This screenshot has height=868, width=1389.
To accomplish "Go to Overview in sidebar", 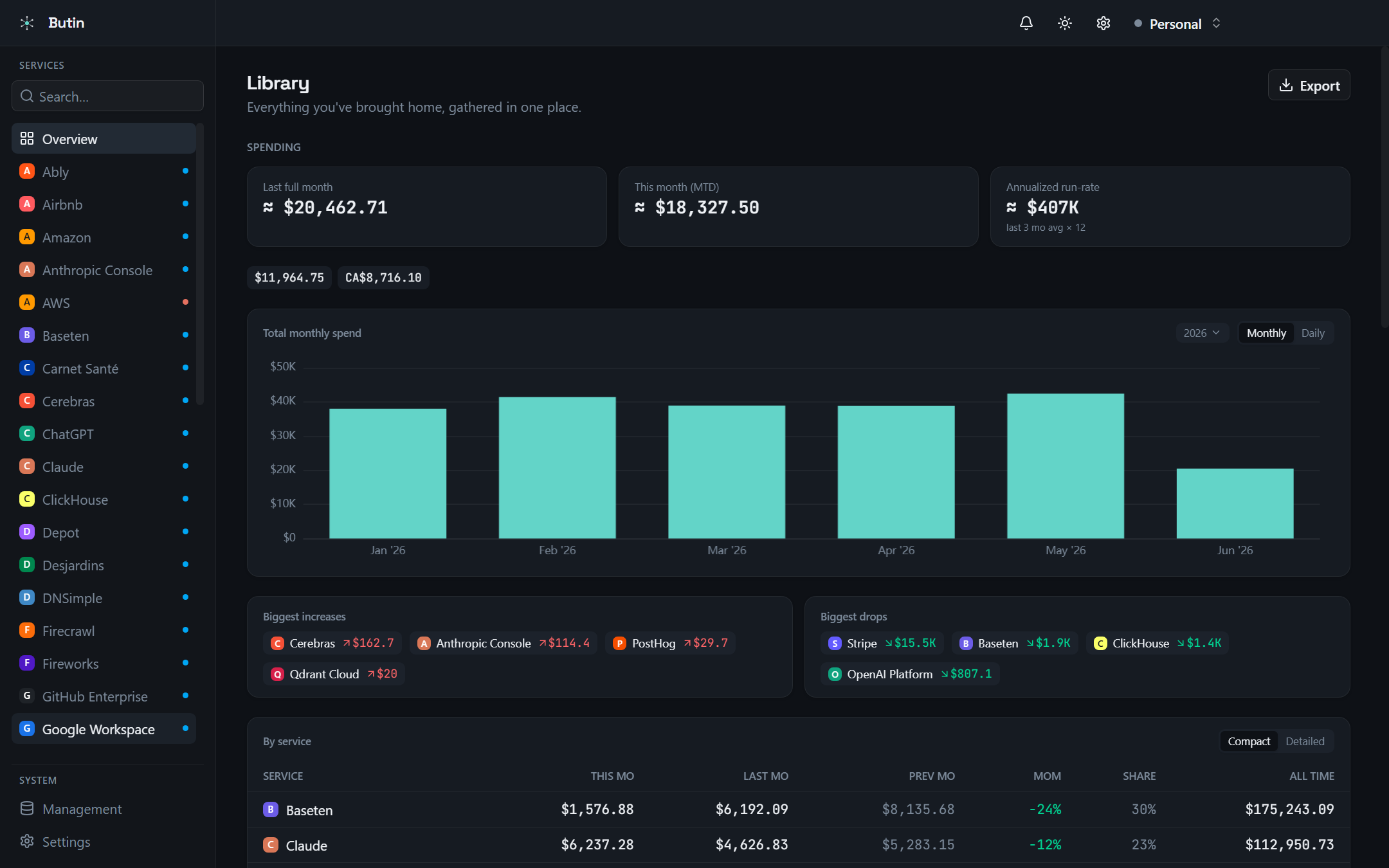I will pos(104,139).
